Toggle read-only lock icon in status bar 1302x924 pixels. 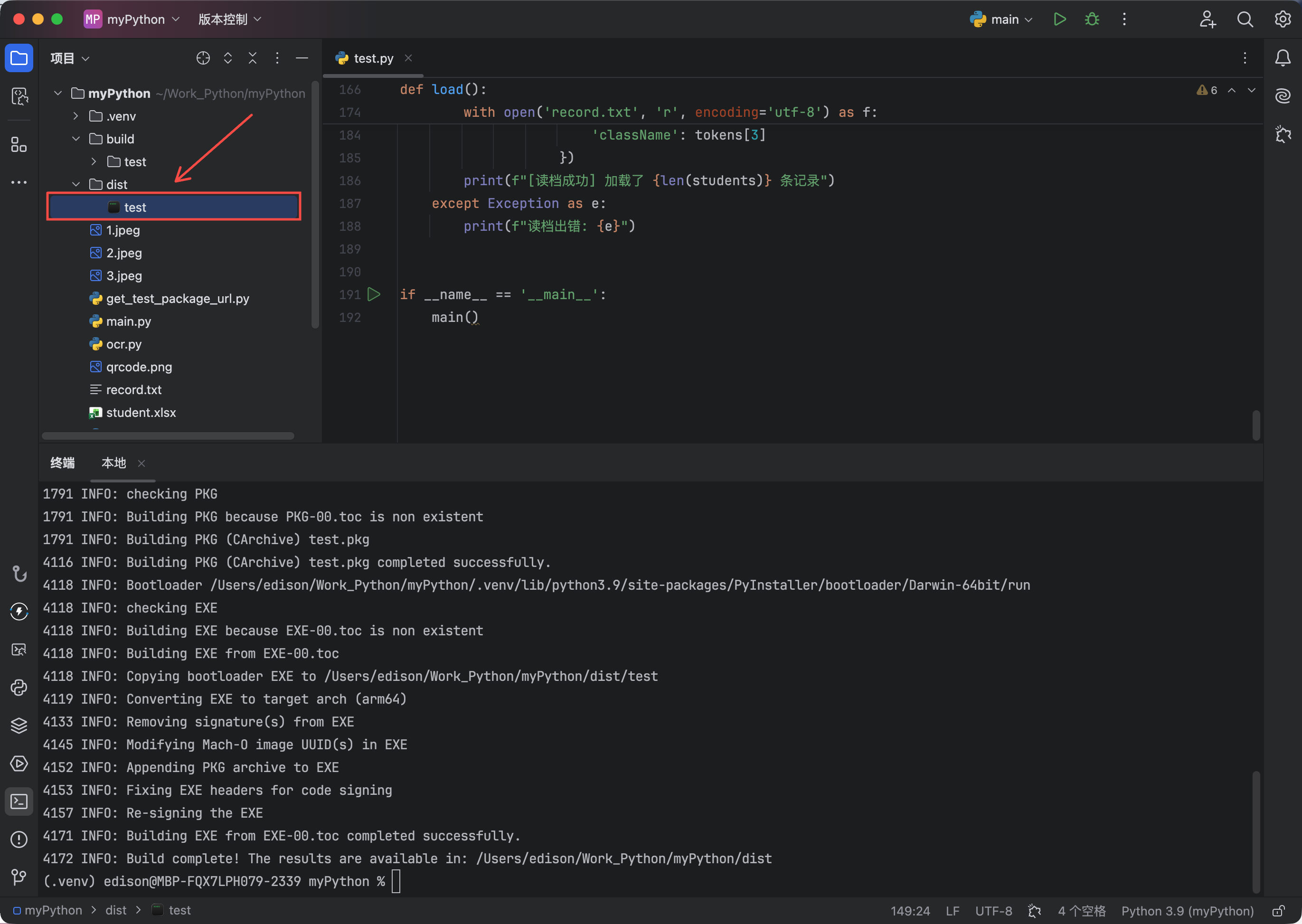[x=1278, y=911]
